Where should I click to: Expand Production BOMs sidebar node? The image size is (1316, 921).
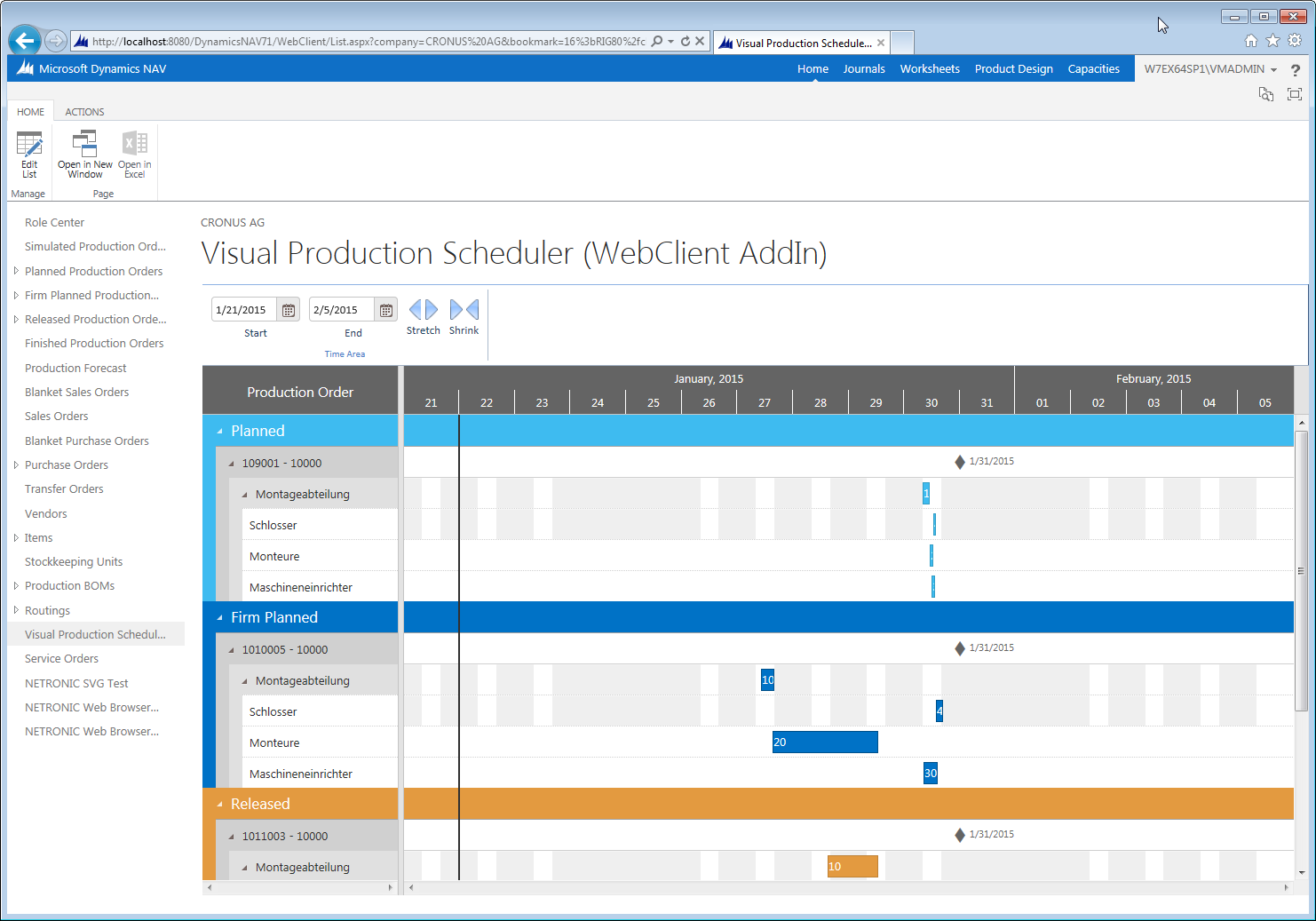click(16, 585)
